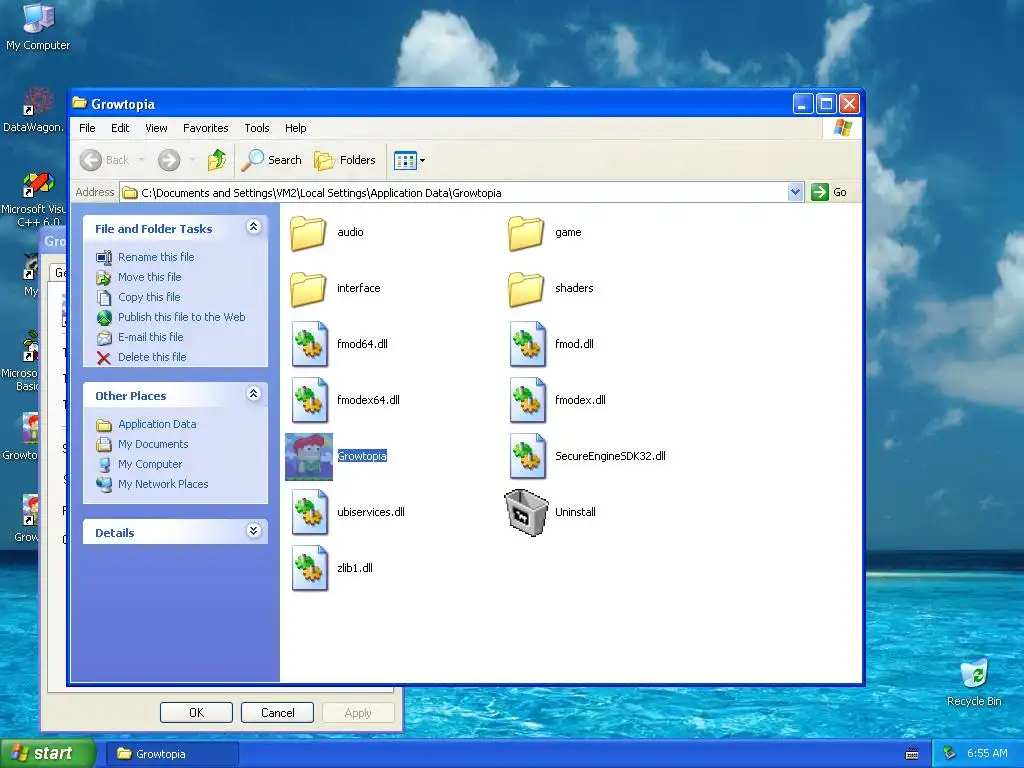1024x768 pixels.
Task: Click Growtopia taskbar button
Action: tap(172, 754)
